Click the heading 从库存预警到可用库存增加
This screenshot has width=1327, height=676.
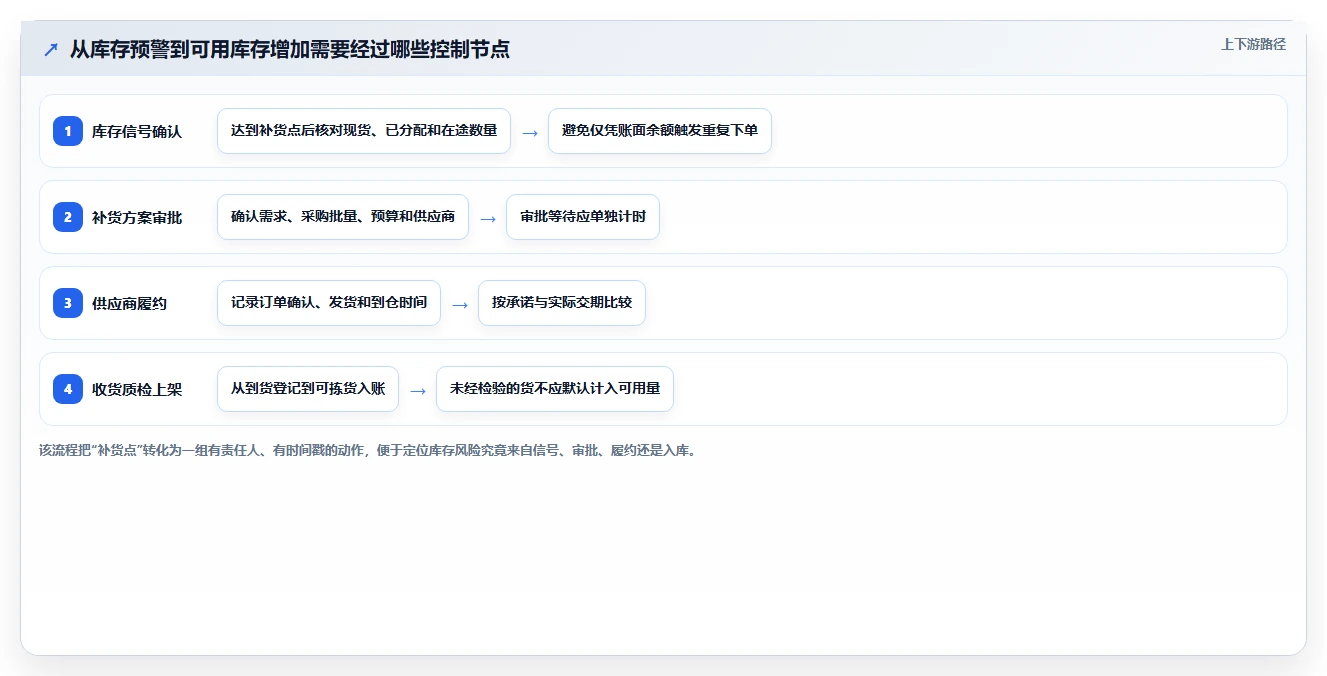[290, 49]
